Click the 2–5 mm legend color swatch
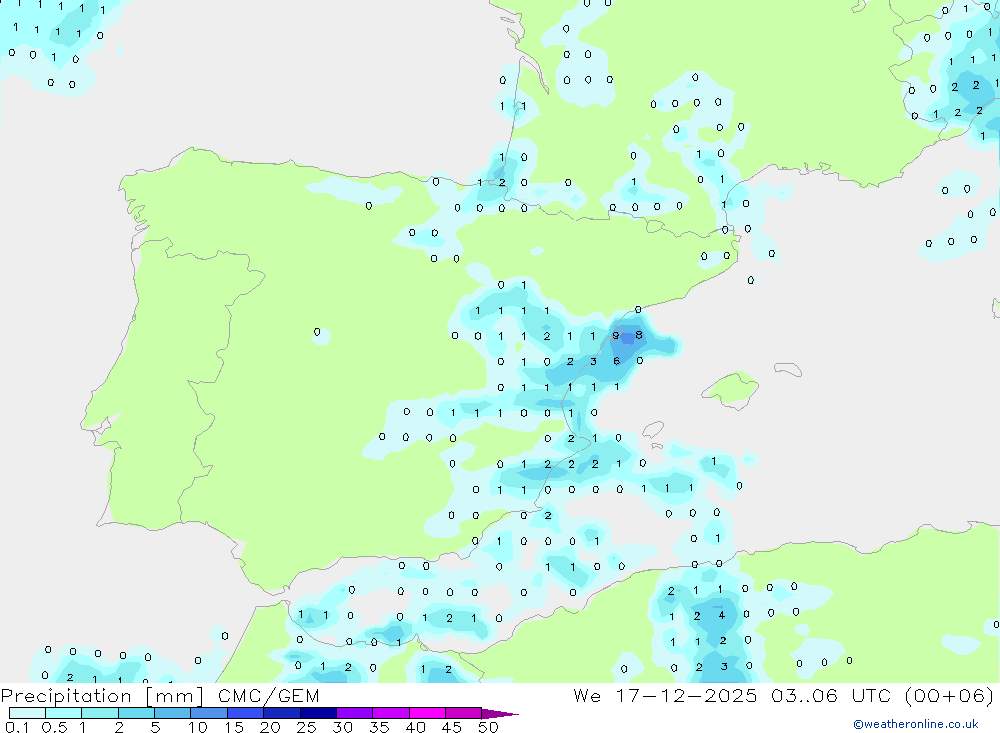 tap(136, 713)
